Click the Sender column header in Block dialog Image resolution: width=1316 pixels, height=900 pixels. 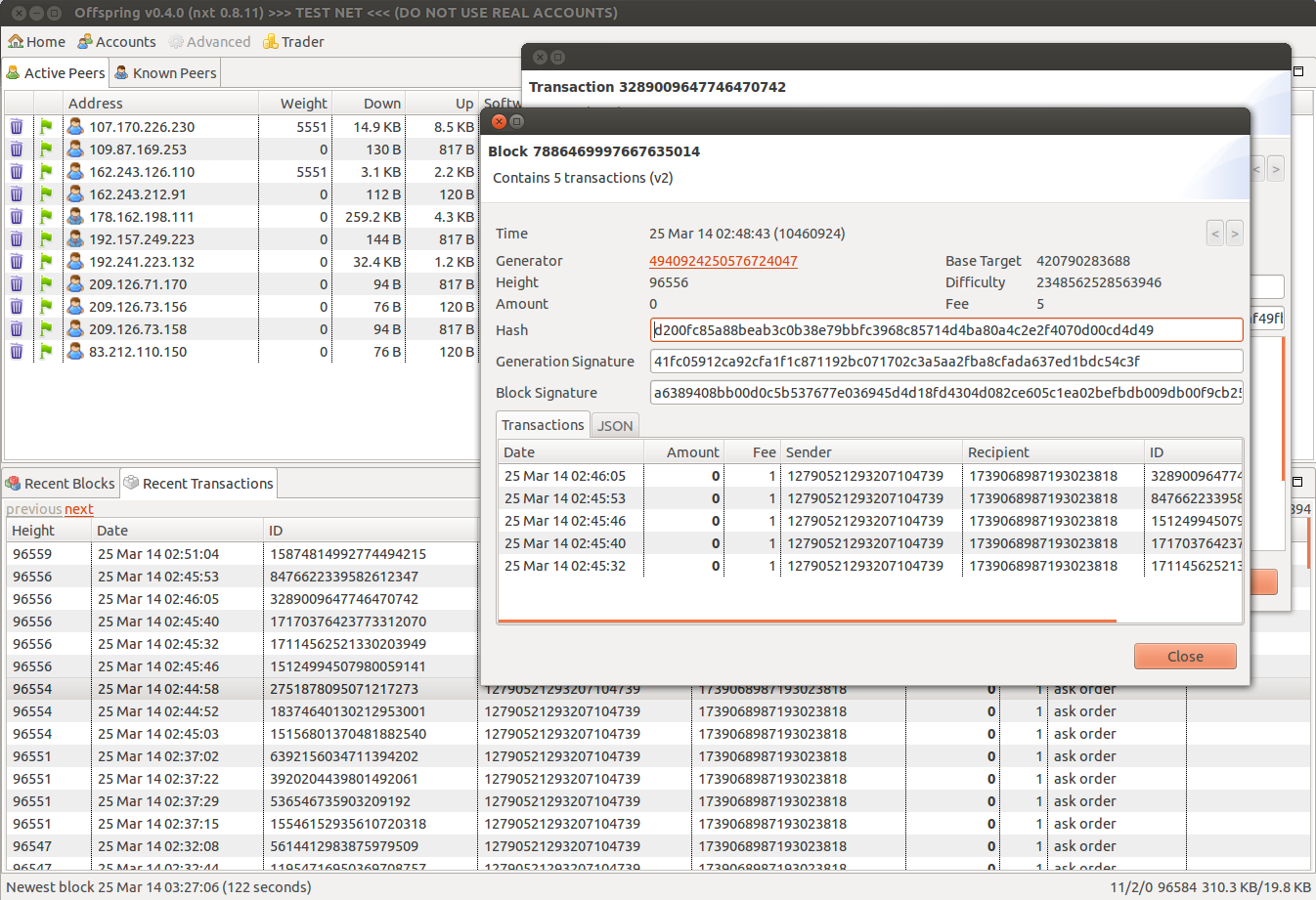click(871, 452)
